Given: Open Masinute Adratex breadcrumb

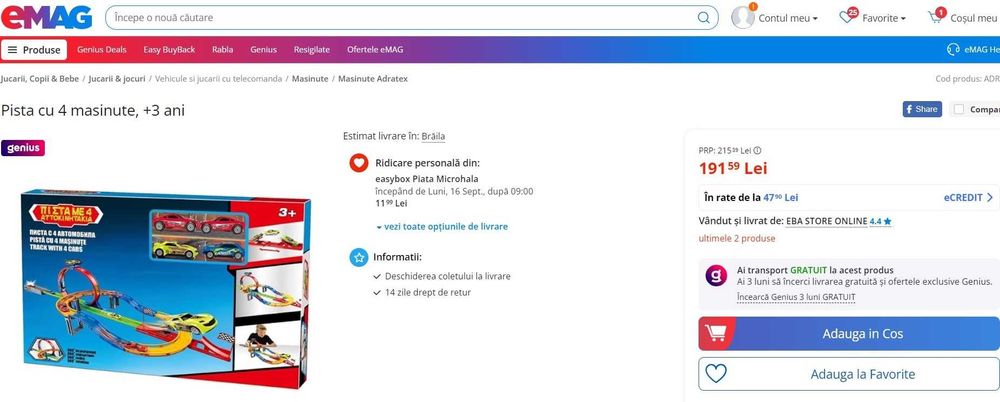Looking at the screenshot, I should tap(372, 79).
